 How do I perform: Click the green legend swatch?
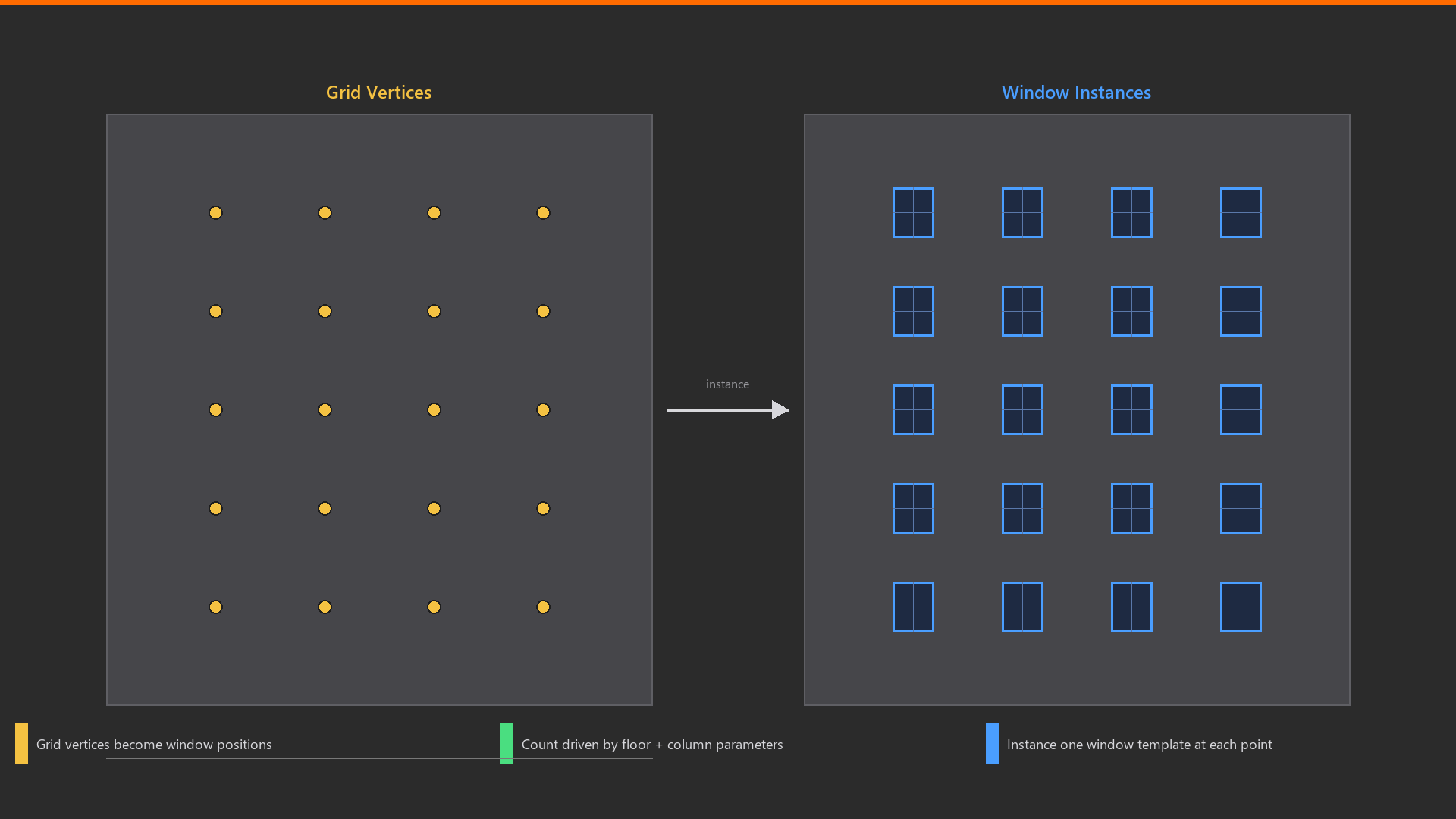507,743
